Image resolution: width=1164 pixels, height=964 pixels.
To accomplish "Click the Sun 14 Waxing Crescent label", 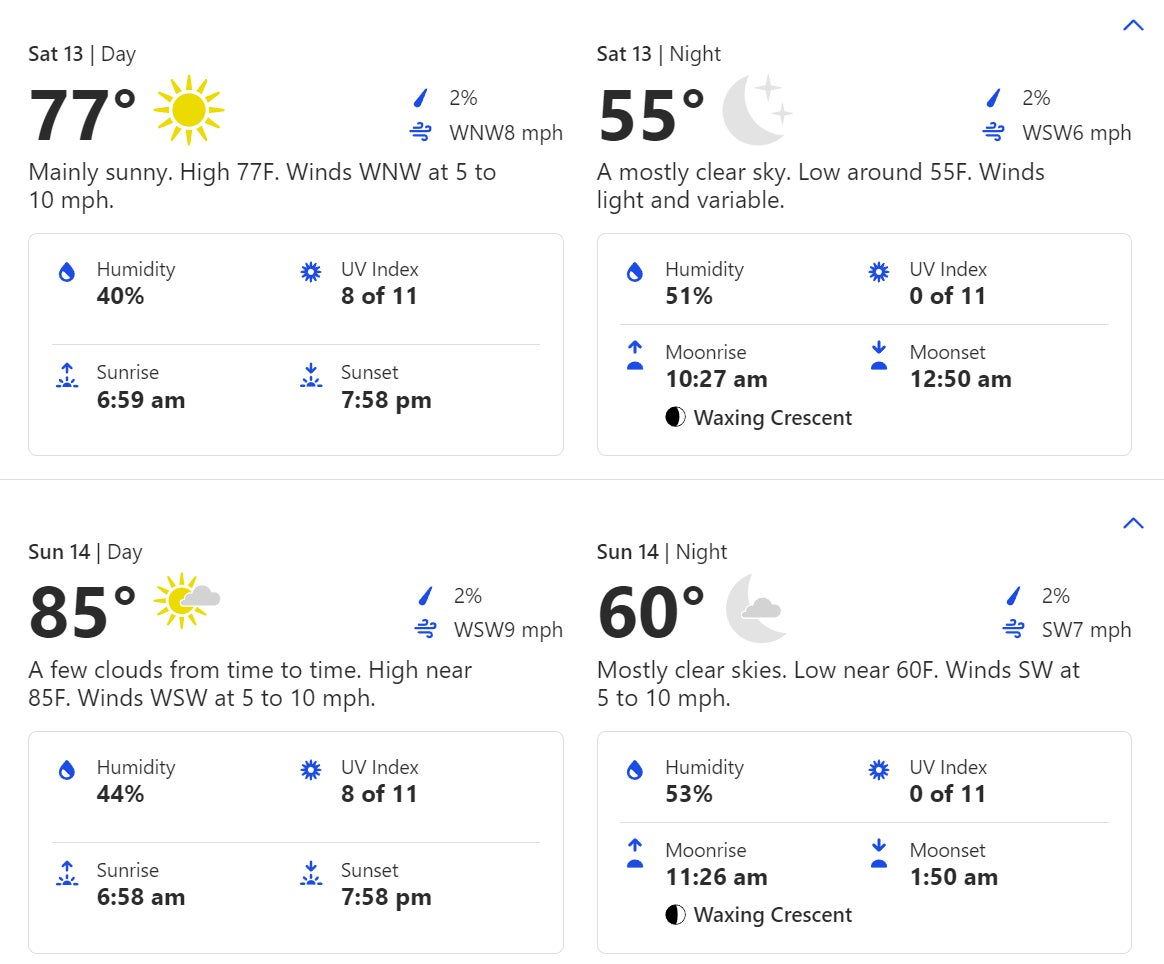I will [772, 915].
